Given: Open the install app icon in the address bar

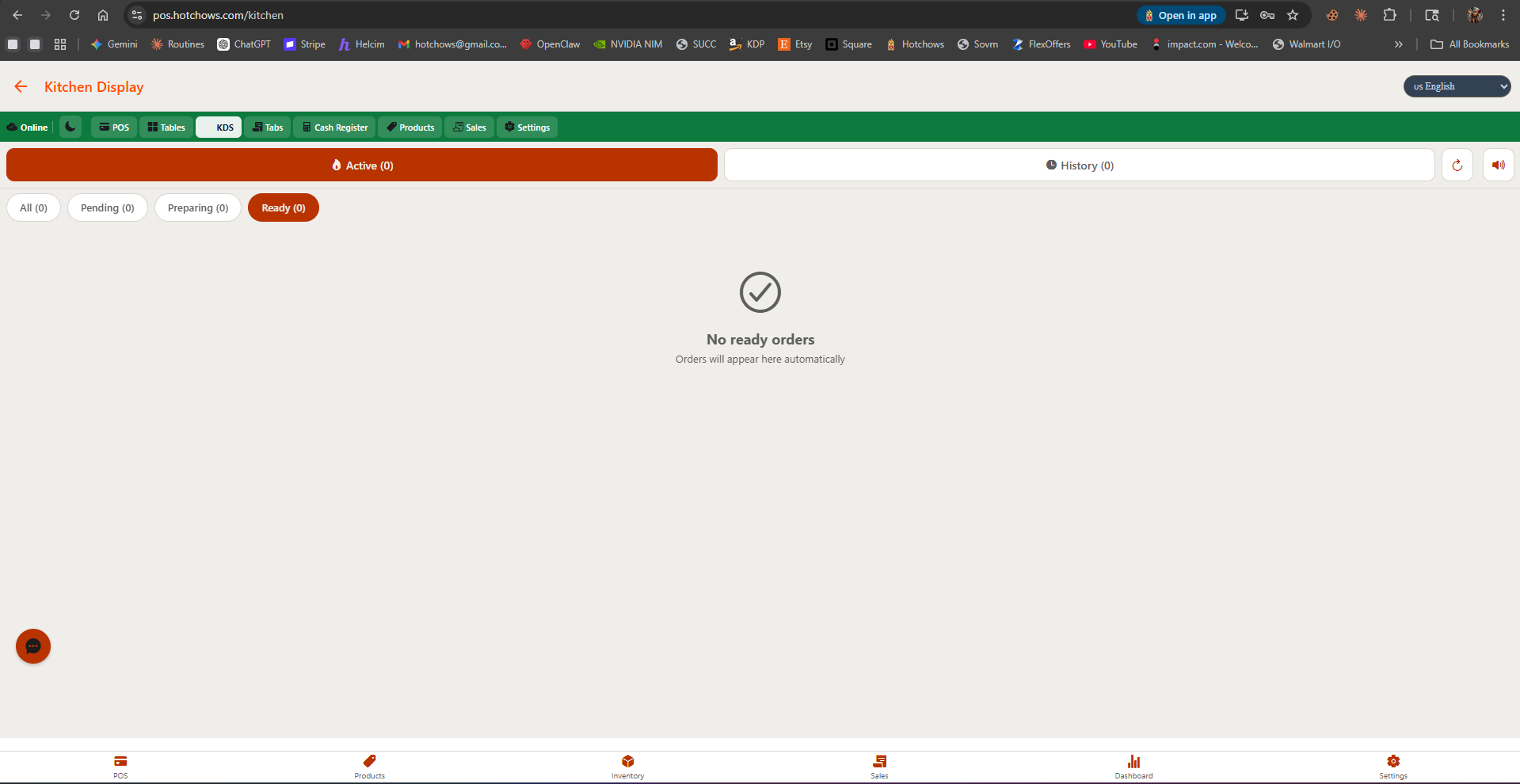Looking at the screenshot, I should (x=1242, y=15).
